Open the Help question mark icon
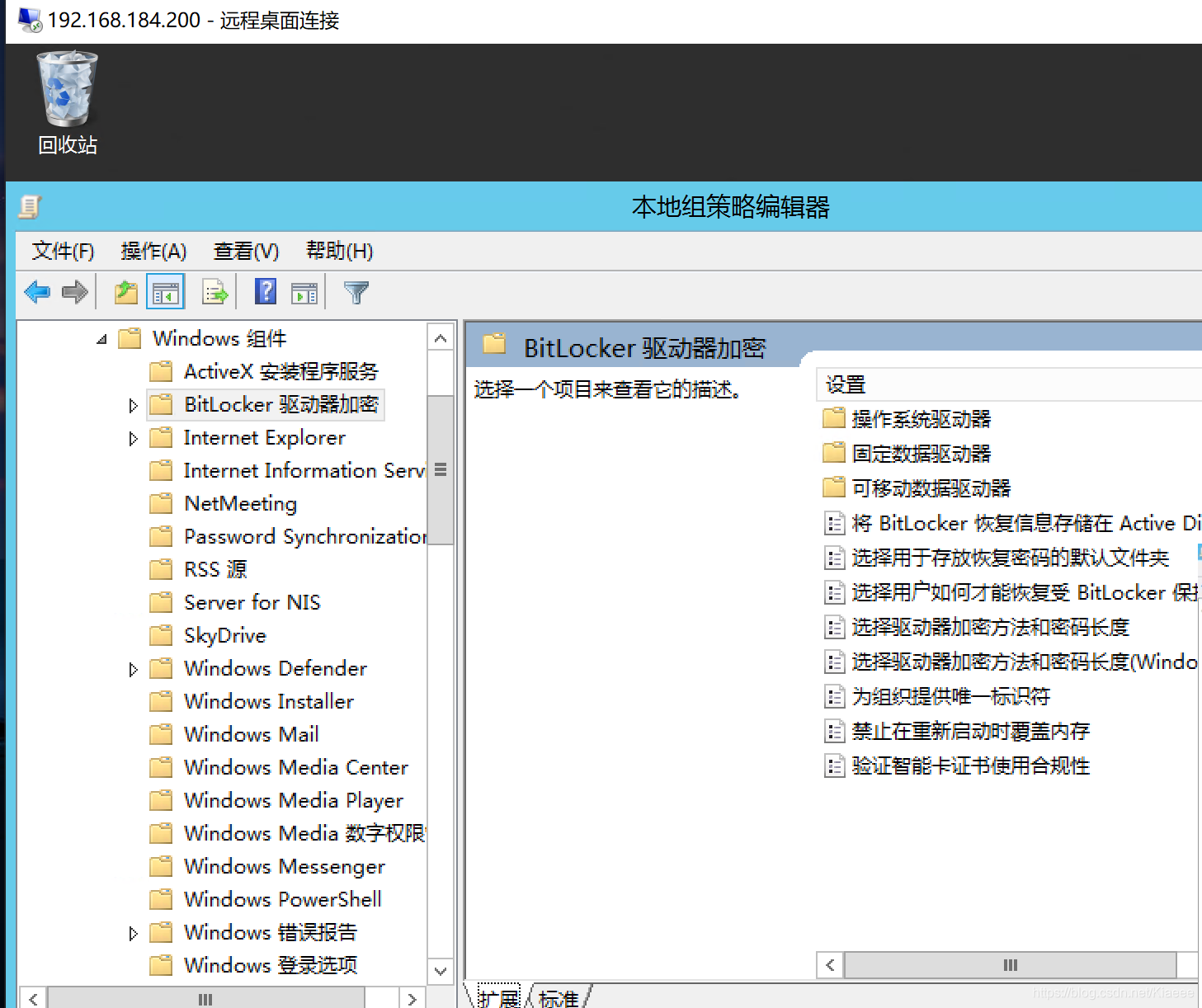Viewport: 1202px width, 1008px height. (266, 292)
